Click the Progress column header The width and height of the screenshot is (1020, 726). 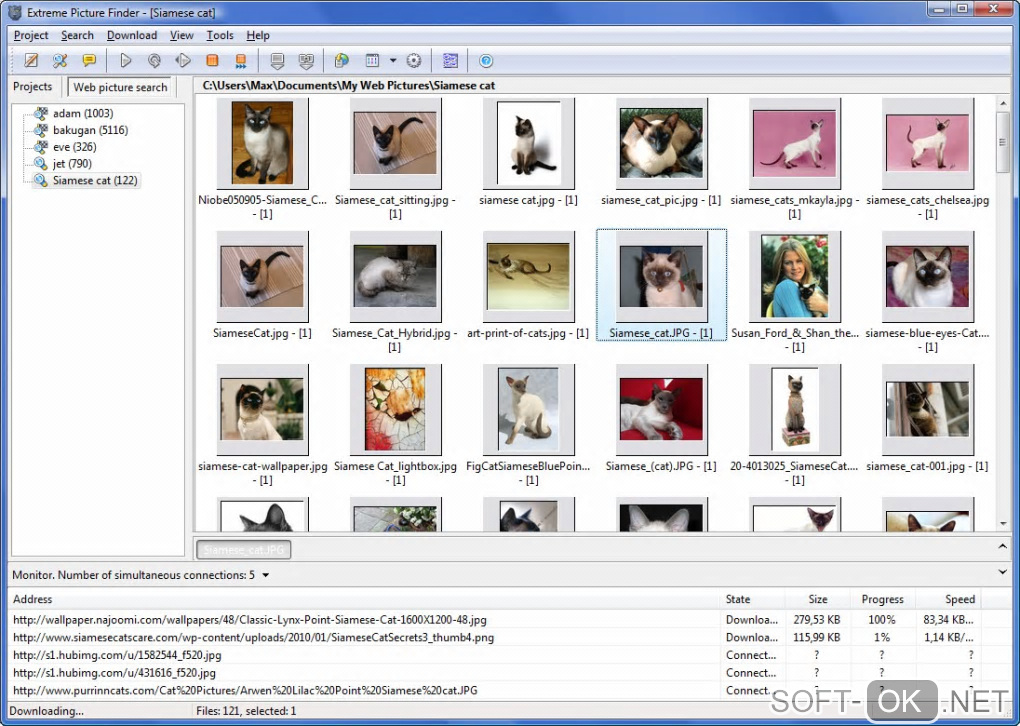pyautogui.click(x=882, y=599)
